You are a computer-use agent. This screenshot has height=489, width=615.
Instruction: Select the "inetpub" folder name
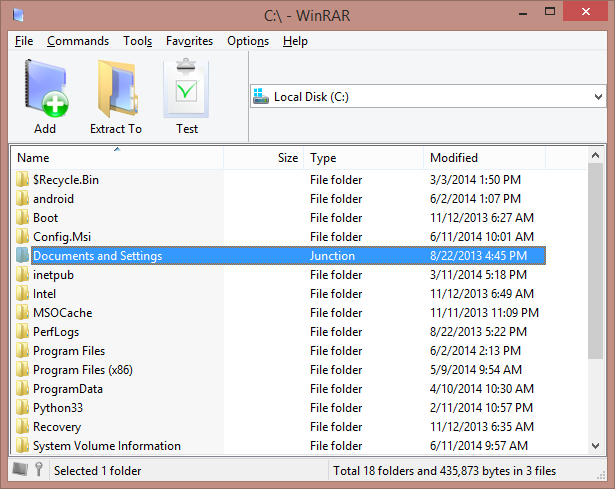point(53,275)
